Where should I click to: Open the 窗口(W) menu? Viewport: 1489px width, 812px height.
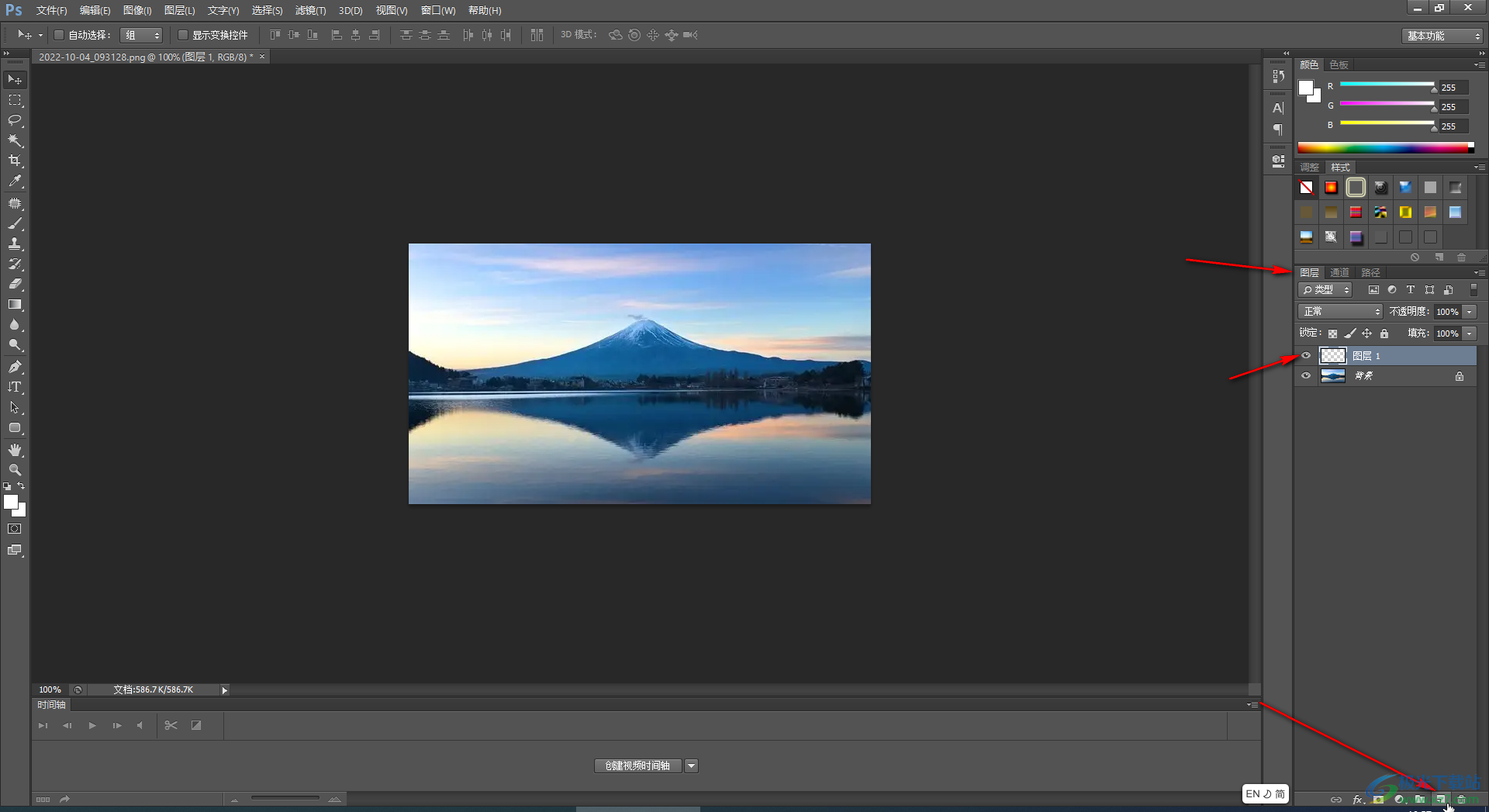[438, 11]
